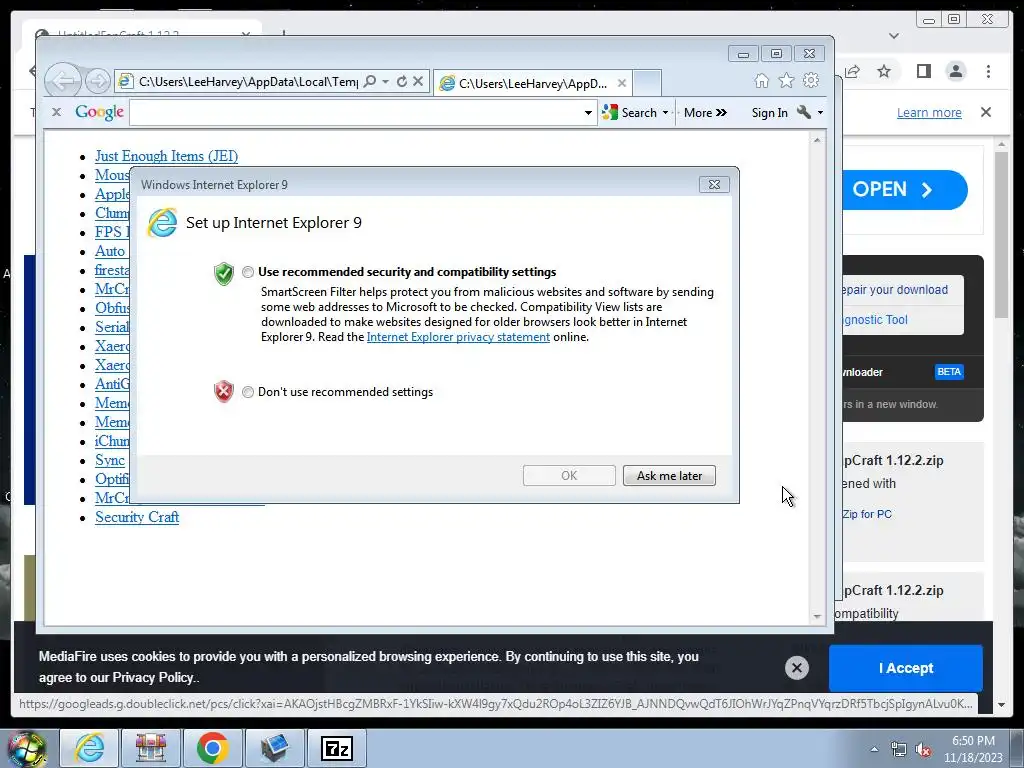Select Use recommended security and compatibility settings
Image resolution: width=1024 pixels, height=768 pixels.
click(x=248, y=272)
